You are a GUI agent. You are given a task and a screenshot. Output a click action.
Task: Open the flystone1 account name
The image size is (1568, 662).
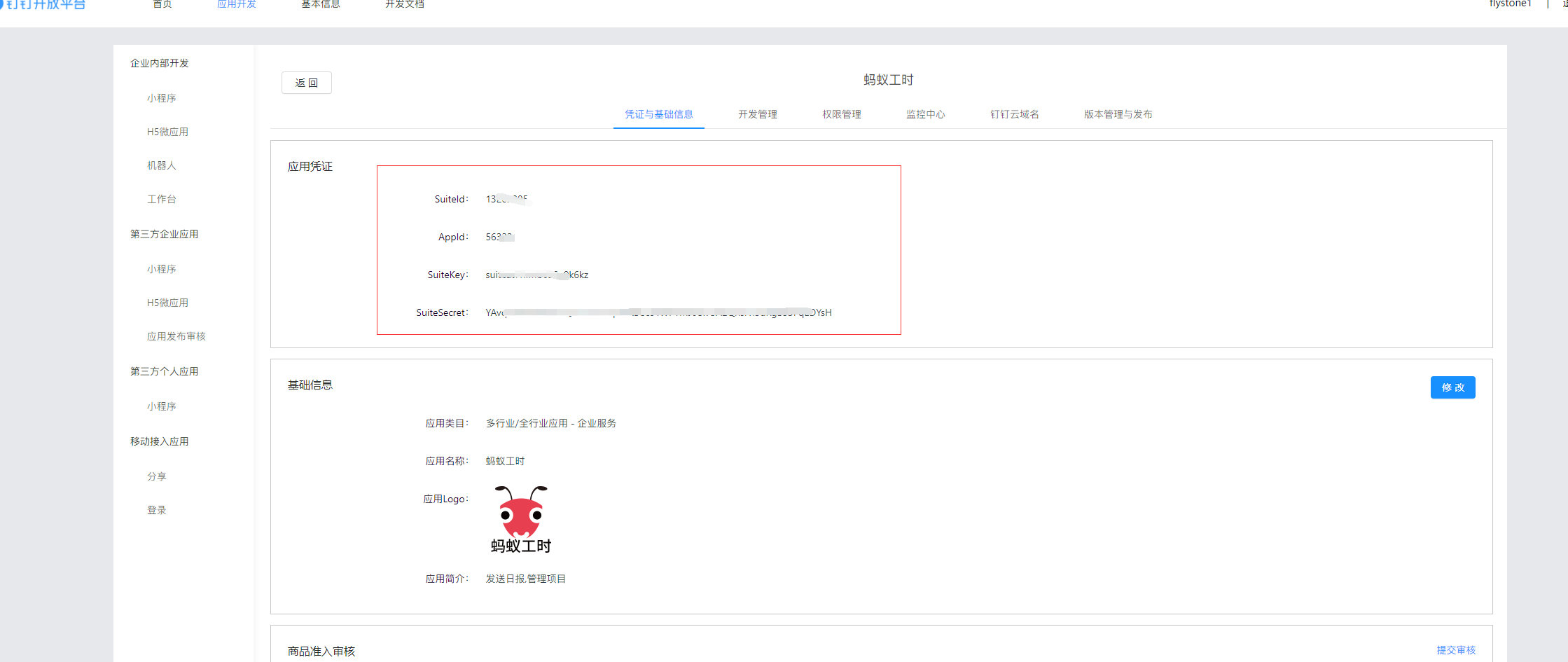[1511, 4]
